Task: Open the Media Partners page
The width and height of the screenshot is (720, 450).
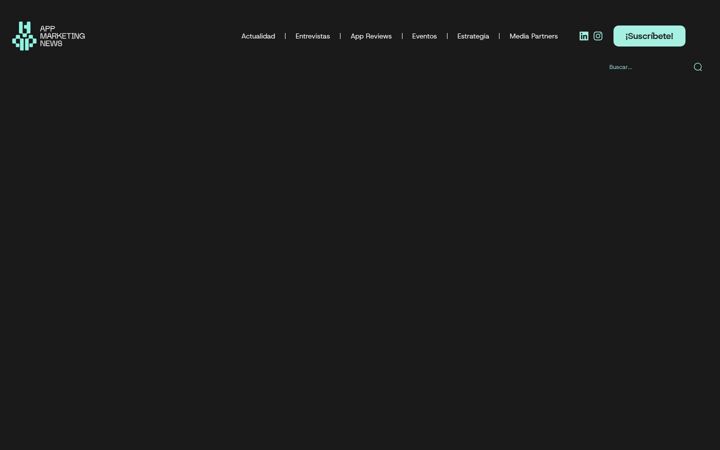Action: (534, 36)
